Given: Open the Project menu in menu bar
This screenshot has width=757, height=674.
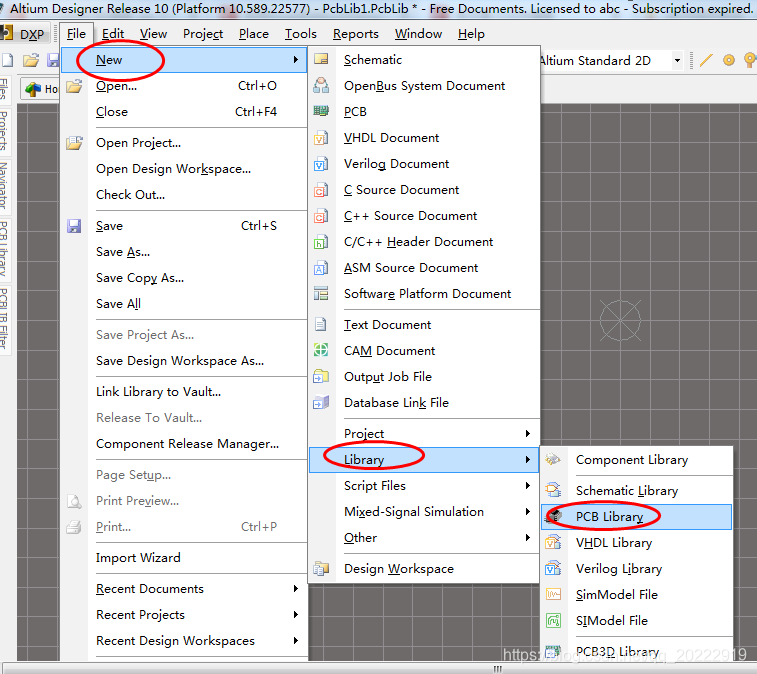Looking at the screenshot, I should [x=203, y=34].
